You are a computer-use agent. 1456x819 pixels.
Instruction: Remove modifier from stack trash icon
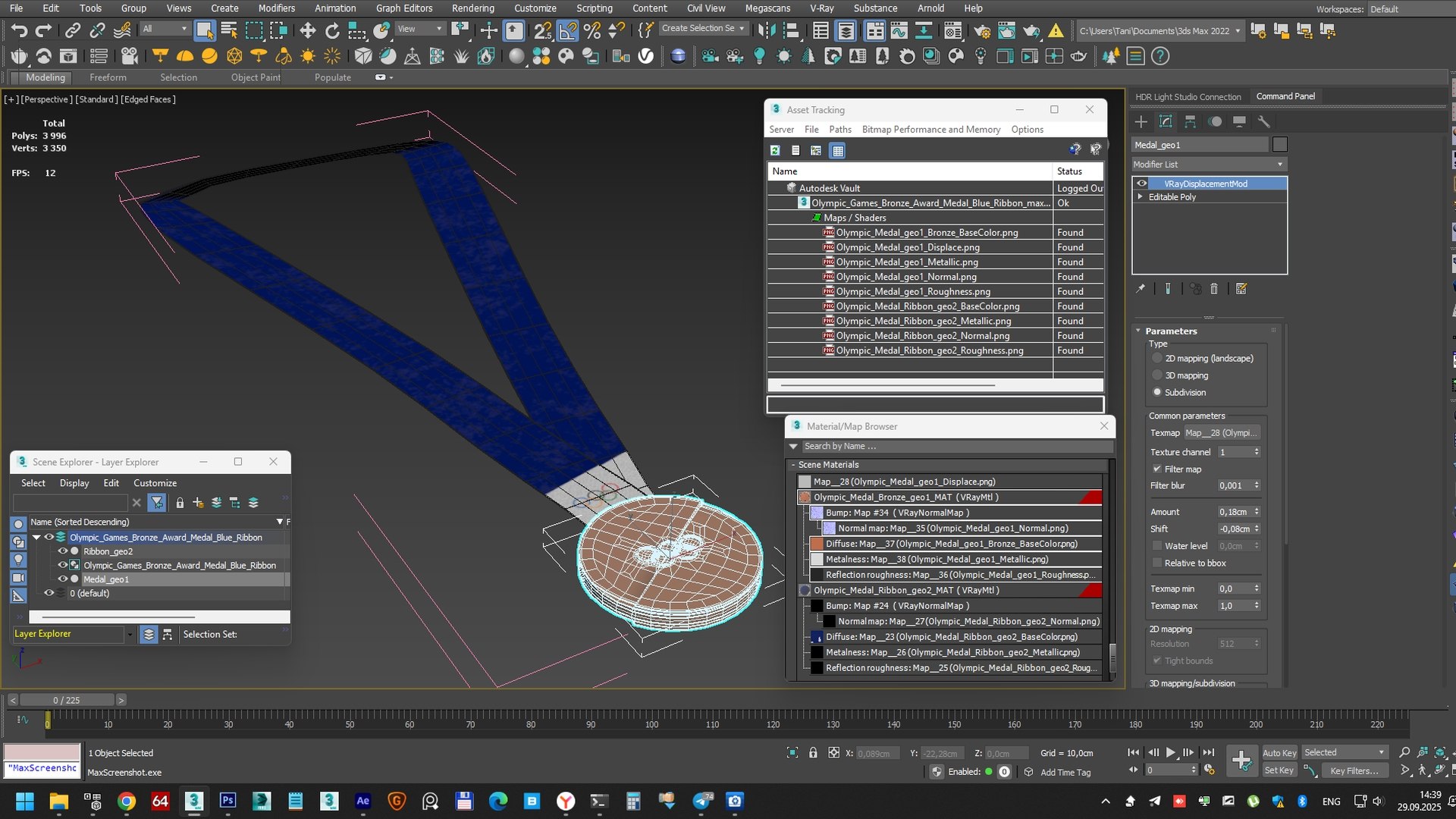click(1214, 289)
